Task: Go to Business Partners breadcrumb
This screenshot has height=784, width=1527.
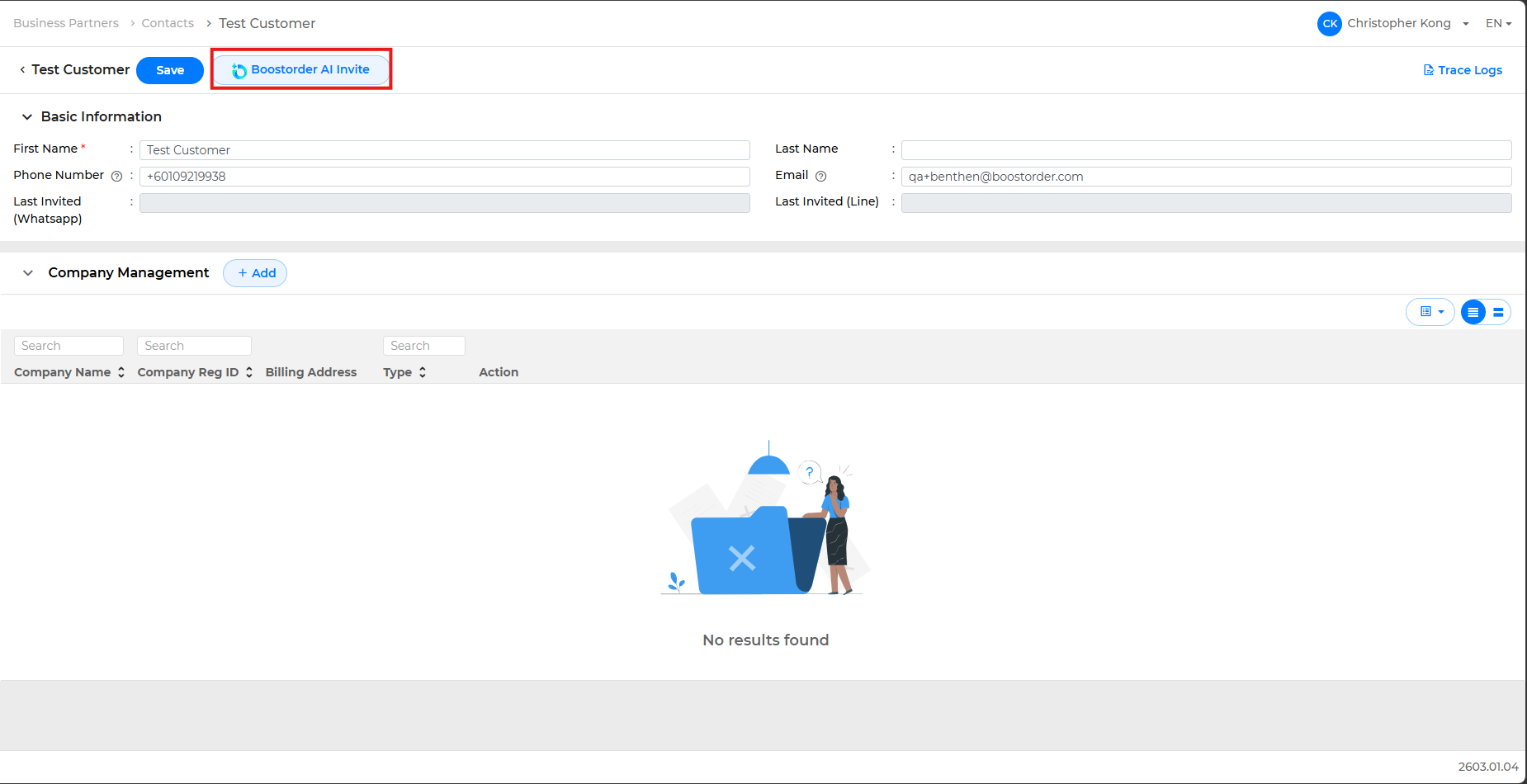Action: 66,24
